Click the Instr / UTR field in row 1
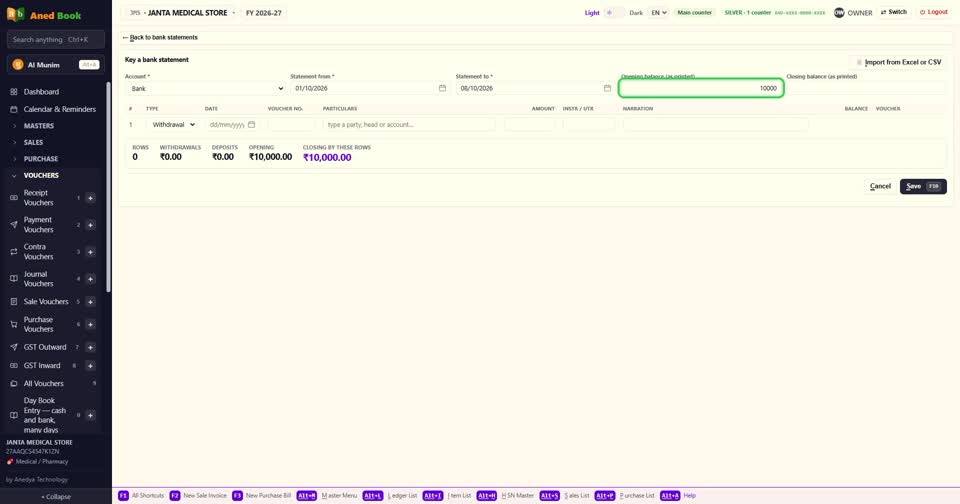 pyautogui.click(x=589, y=124)
